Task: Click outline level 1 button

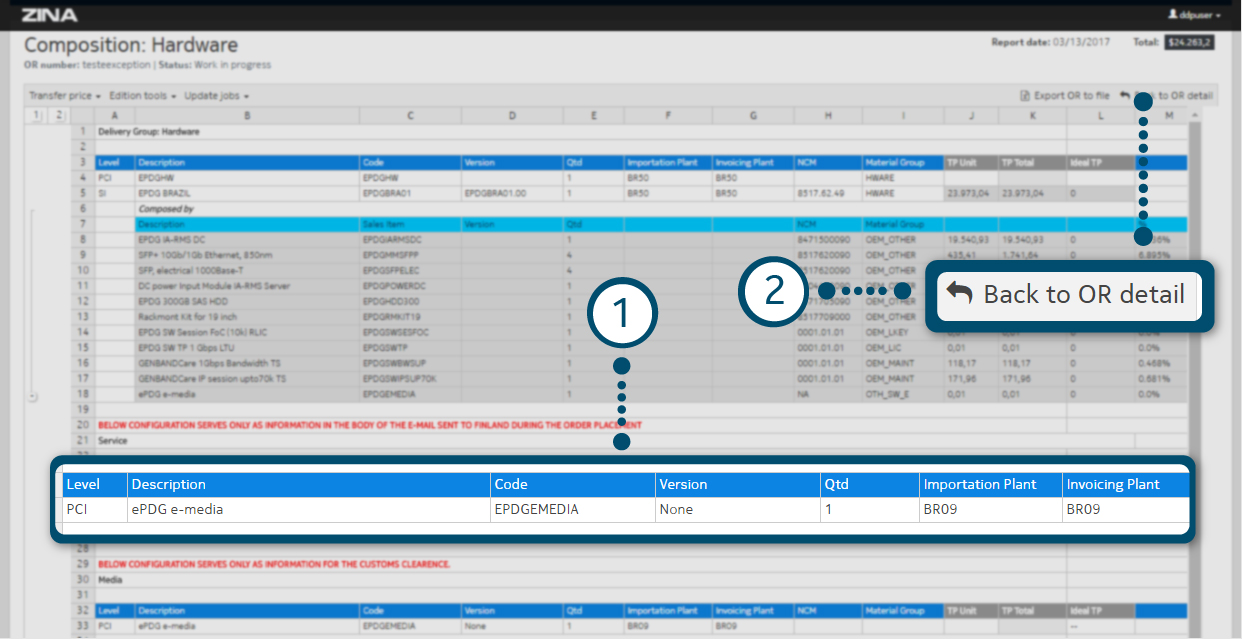Action: [x=37, y=116]
